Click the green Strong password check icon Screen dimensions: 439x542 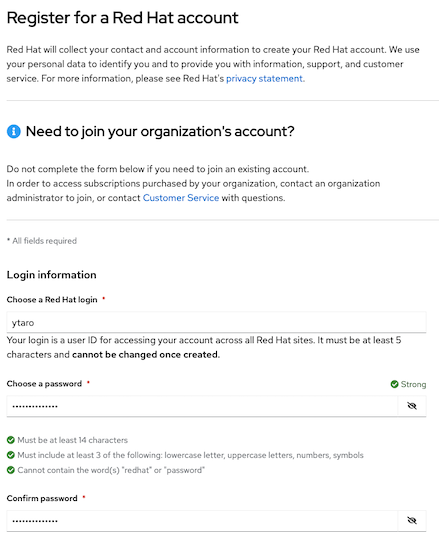(394, 384)
